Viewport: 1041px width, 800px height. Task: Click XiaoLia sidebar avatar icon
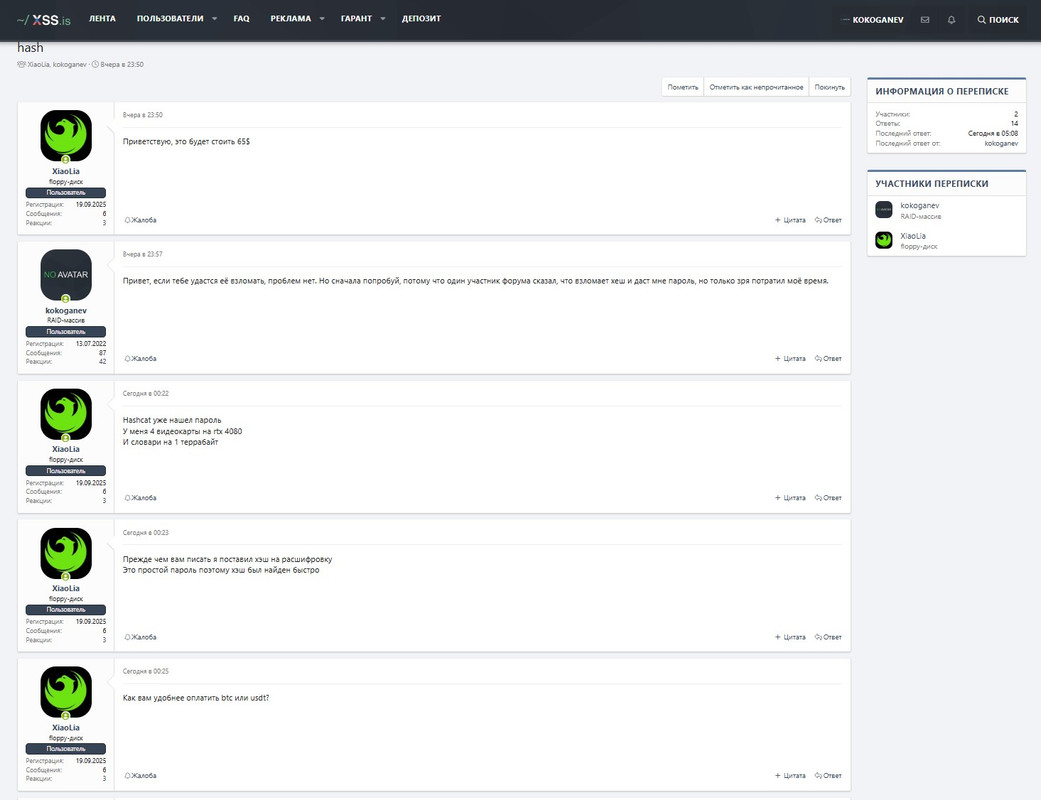tap(884, 240)
